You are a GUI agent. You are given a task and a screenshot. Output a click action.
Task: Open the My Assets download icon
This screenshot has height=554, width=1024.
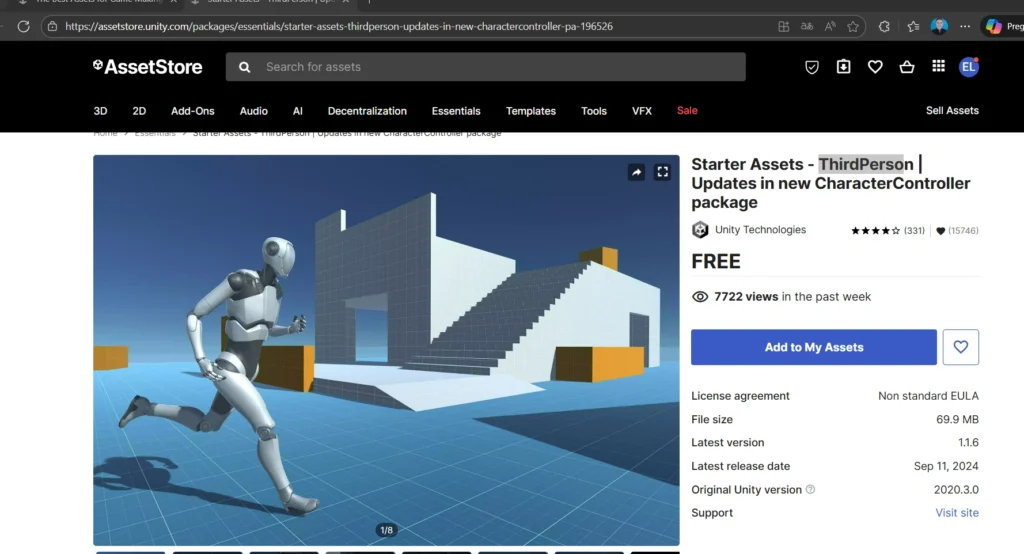pos(843,67)
